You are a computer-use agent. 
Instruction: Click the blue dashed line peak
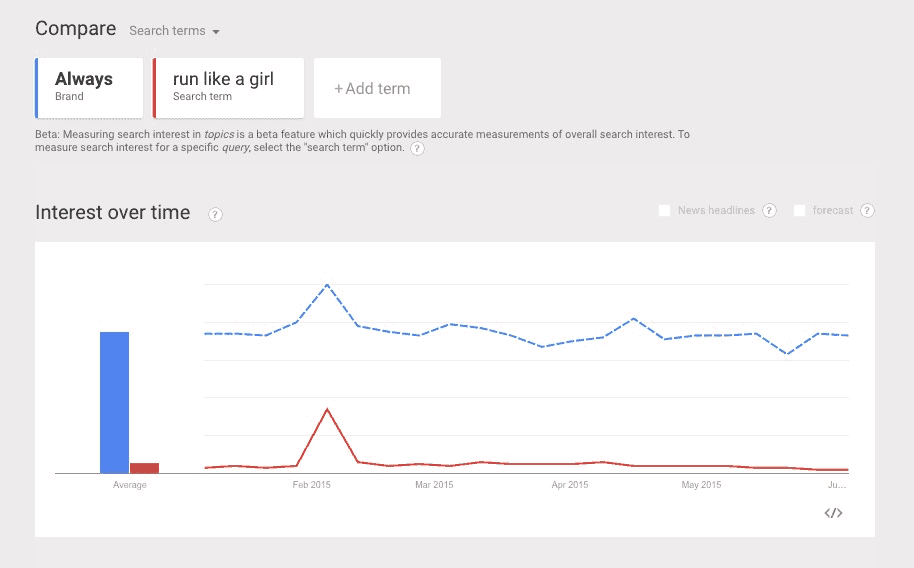[327, 285]
